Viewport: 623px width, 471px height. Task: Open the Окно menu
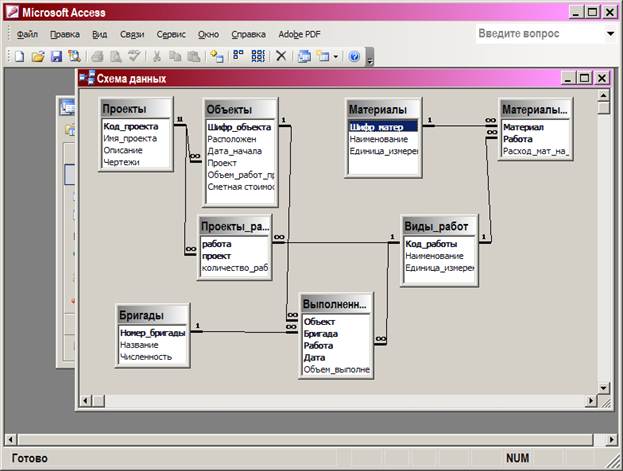208,35
